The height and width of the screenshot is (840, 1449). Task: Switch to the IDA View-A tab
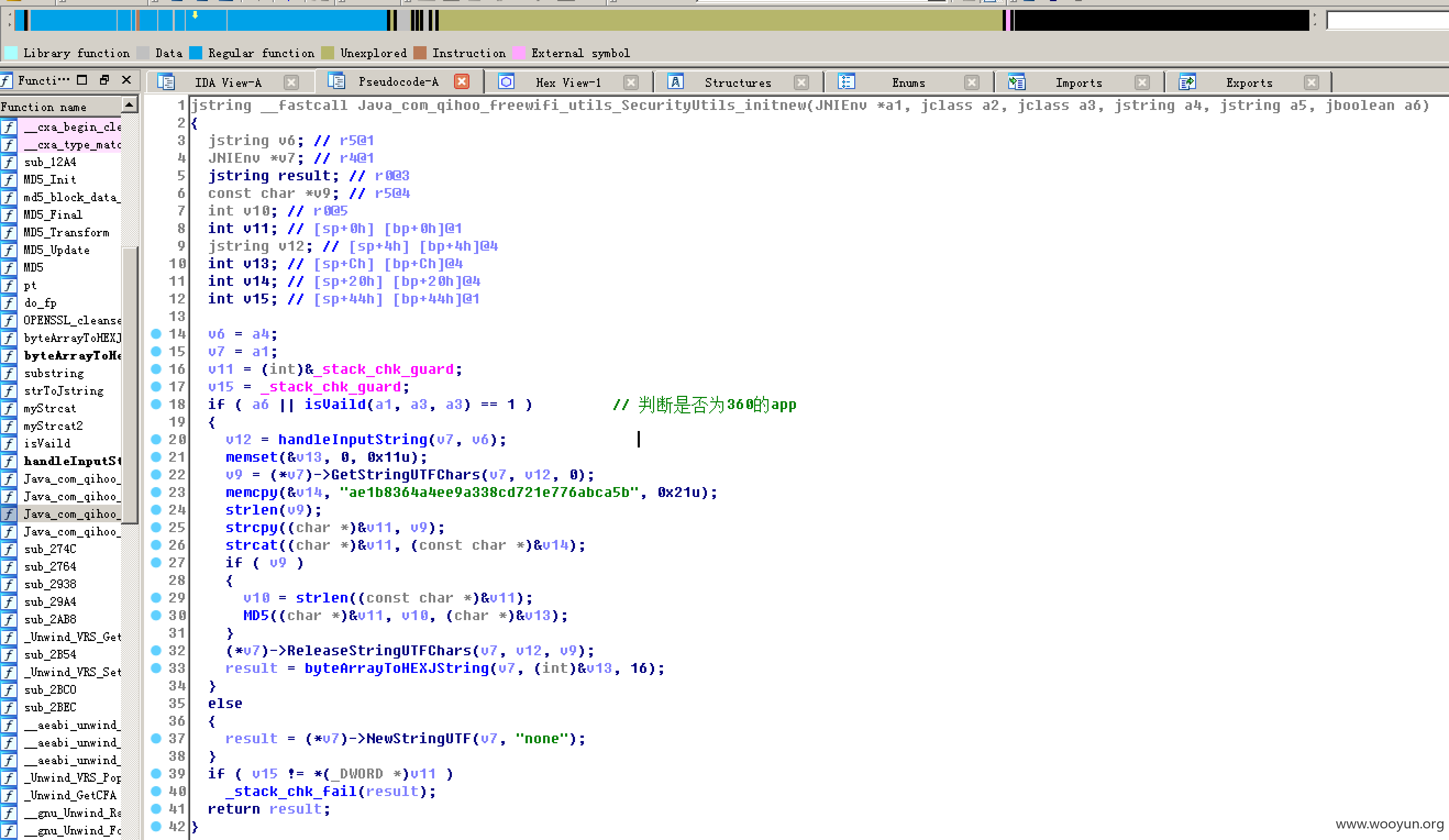click(228, 83)
